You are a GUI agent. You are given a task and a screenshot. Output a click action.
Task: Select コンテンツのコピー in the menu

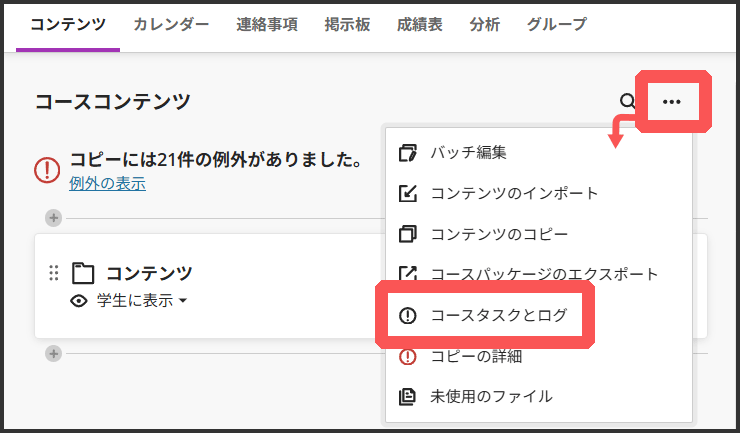coord(499,234)
